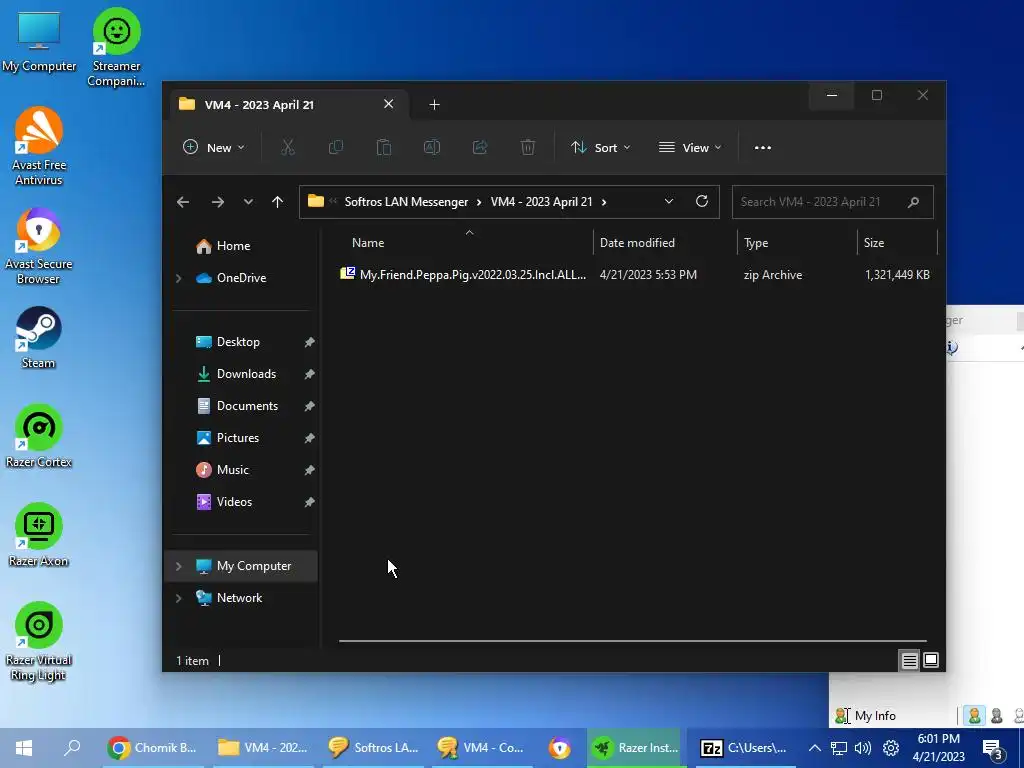Click the settings gear in tray
The width and height of the screenshot is (1024, 768).
point(891,748)
